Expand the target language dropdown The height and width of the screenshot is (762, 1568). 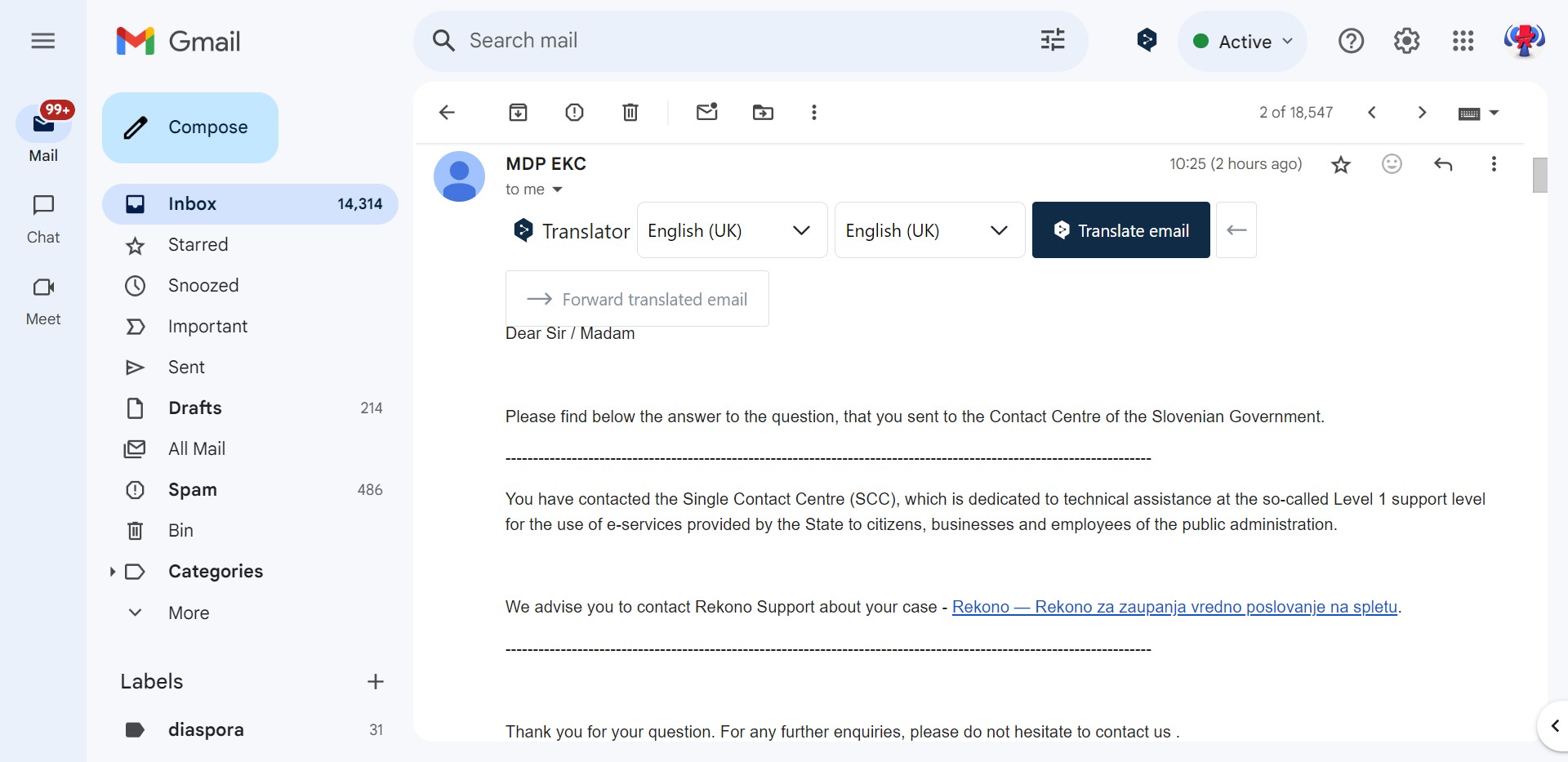929,230
